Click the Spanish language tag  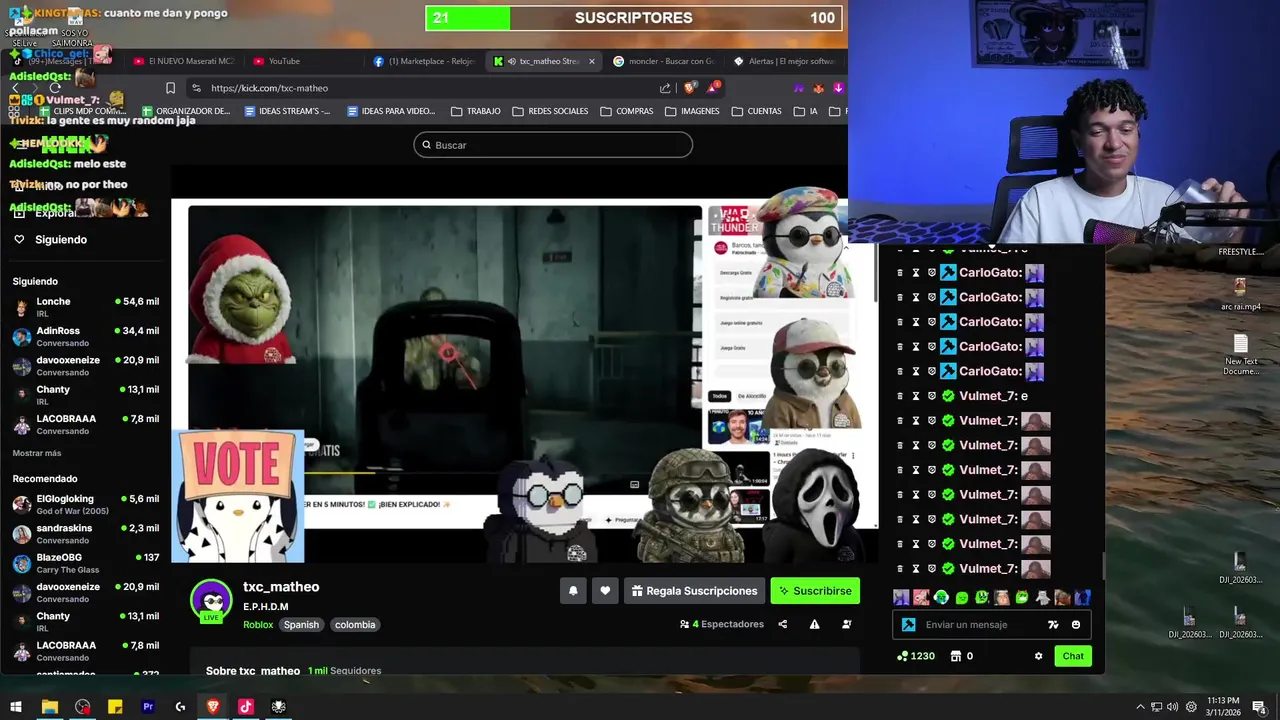tap(301, 625)
